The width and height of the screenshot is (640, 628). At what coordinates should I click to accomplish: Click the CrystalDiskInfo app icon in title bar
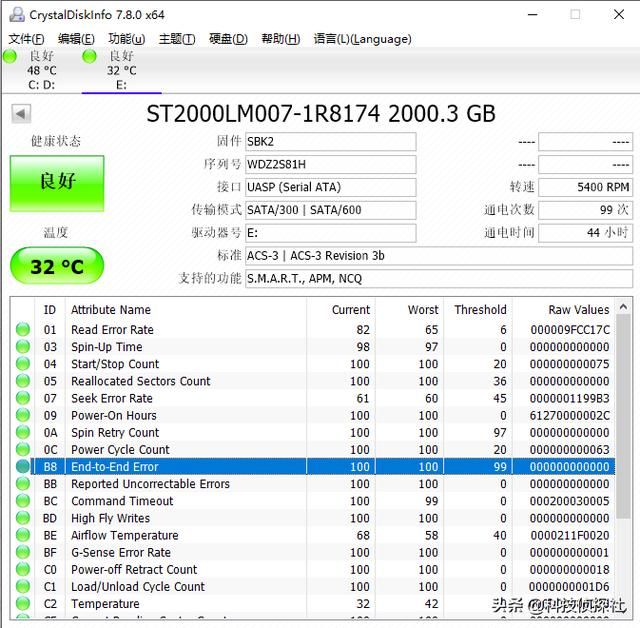point(17,15)
